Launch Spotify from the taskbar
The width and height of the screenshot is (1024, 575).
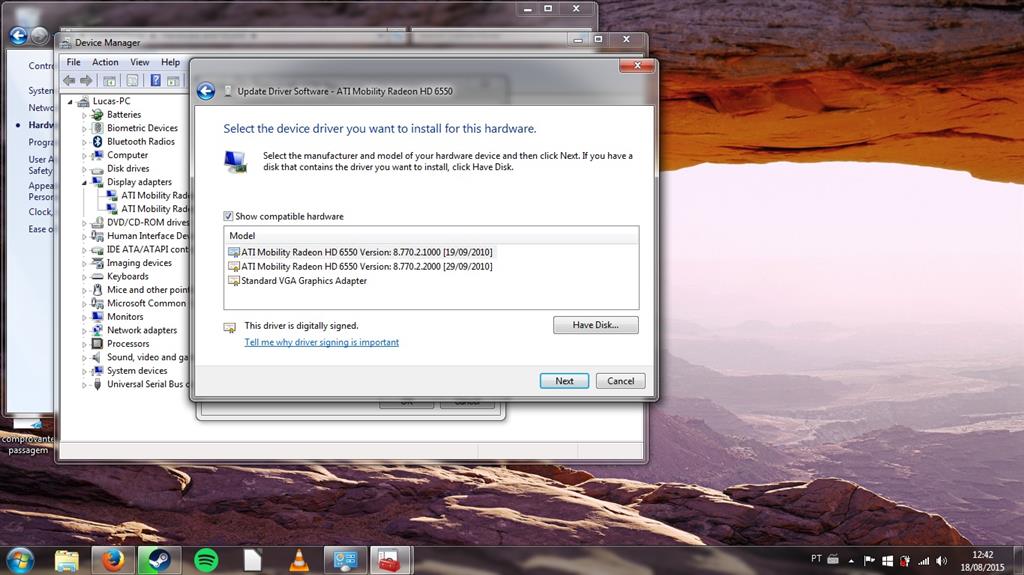coord(206,560)
